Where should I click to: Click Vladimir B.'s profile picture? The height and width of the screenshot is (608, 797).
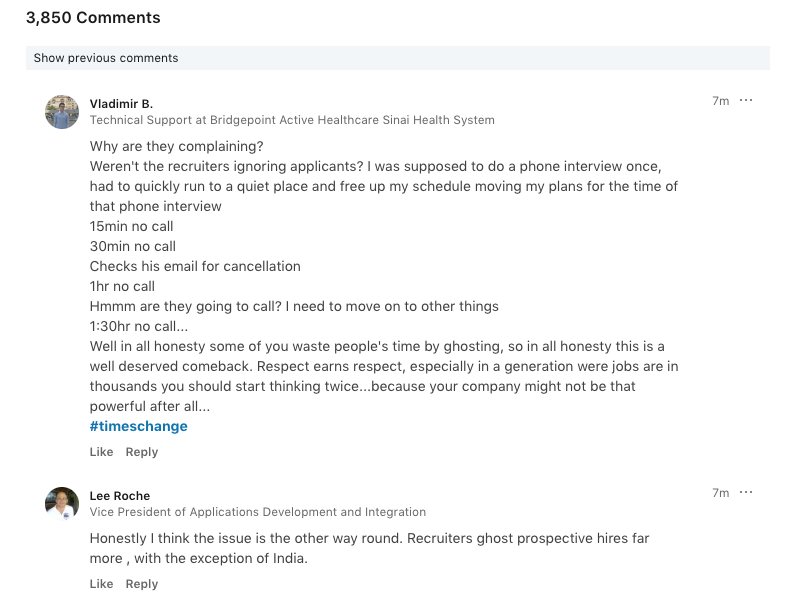pyautogui.click(x=62, y=112)
